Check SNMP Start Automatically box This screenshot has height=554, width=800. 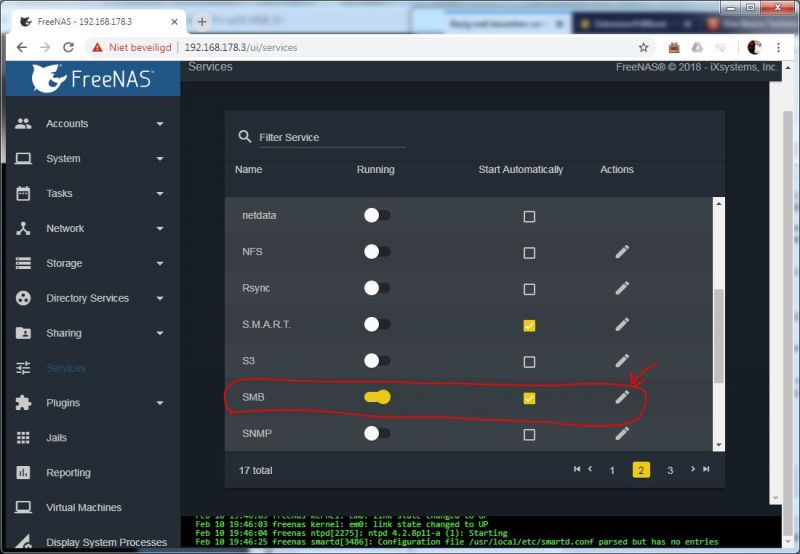pos(529,435)
